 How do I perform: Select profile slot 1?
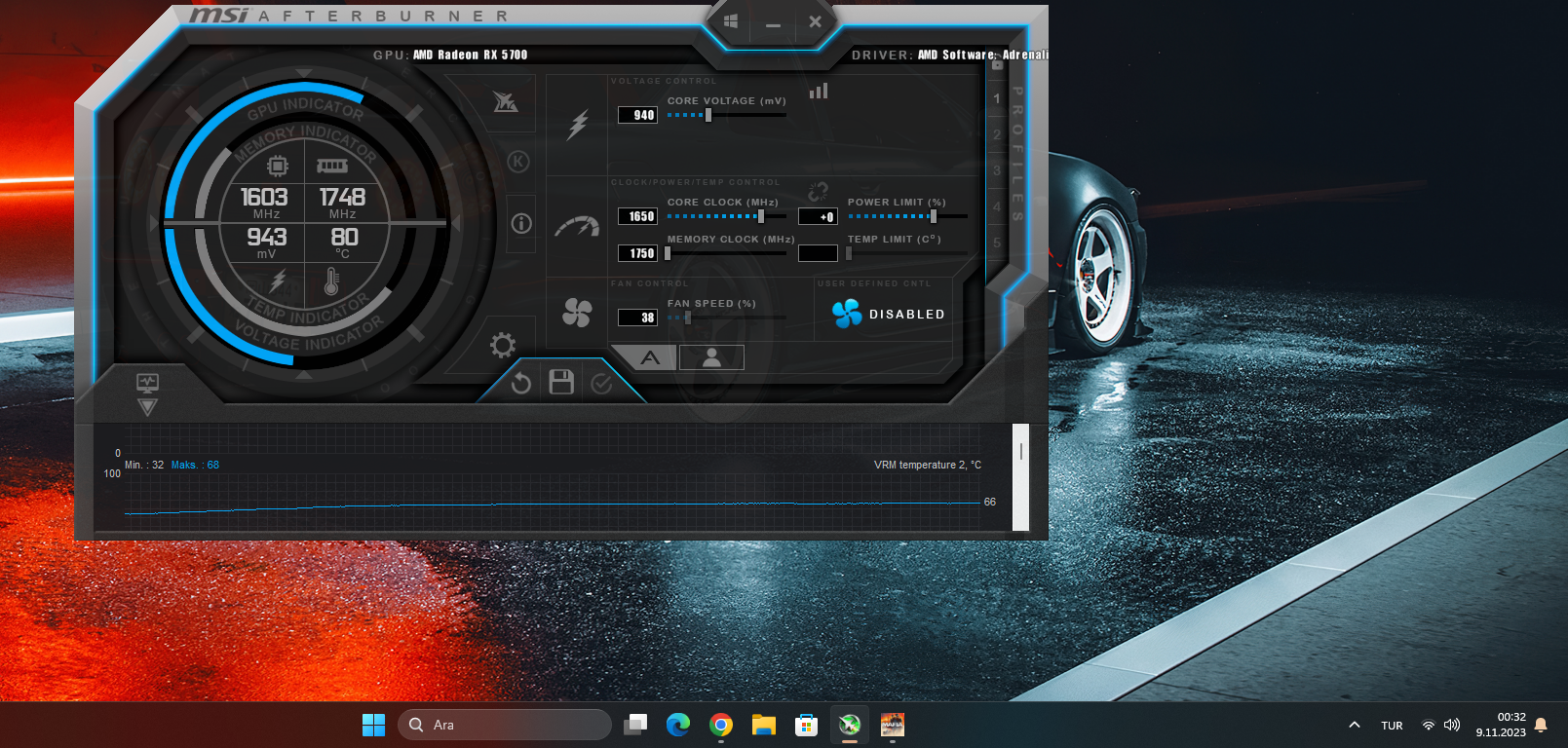click(x=997, y=98)
